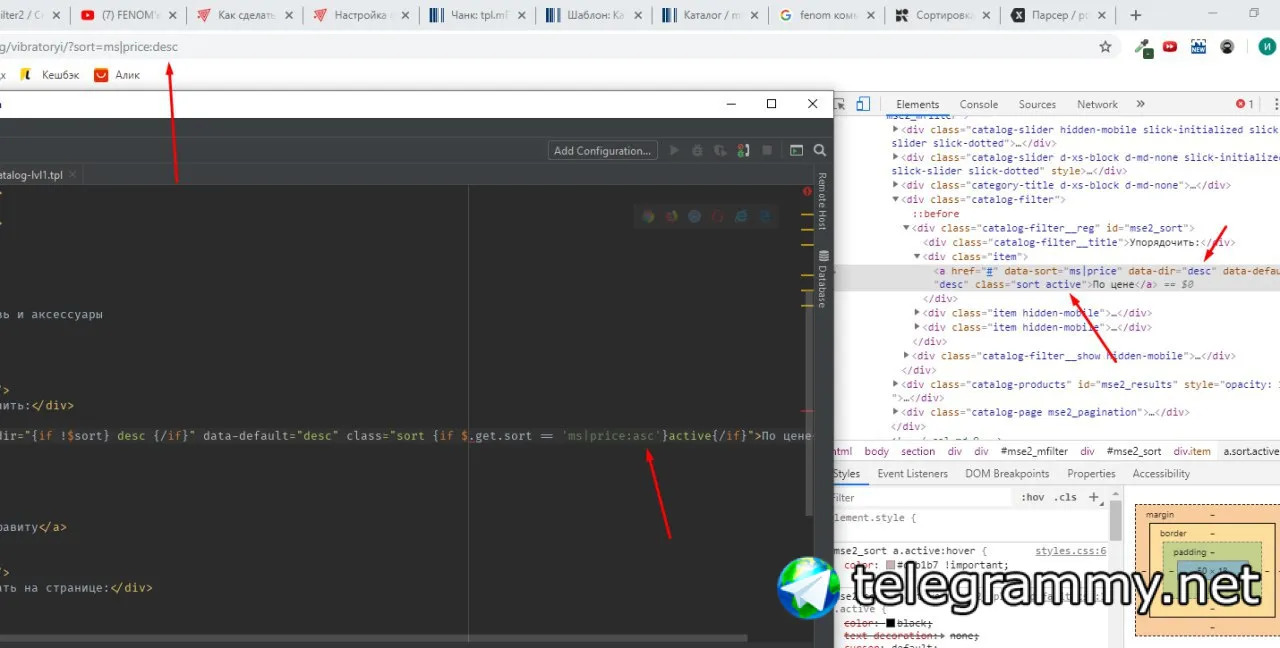The image size is (1280, 648).
Task: Open preview in Chrome browser icon in the editor
Action: [648, 215]
